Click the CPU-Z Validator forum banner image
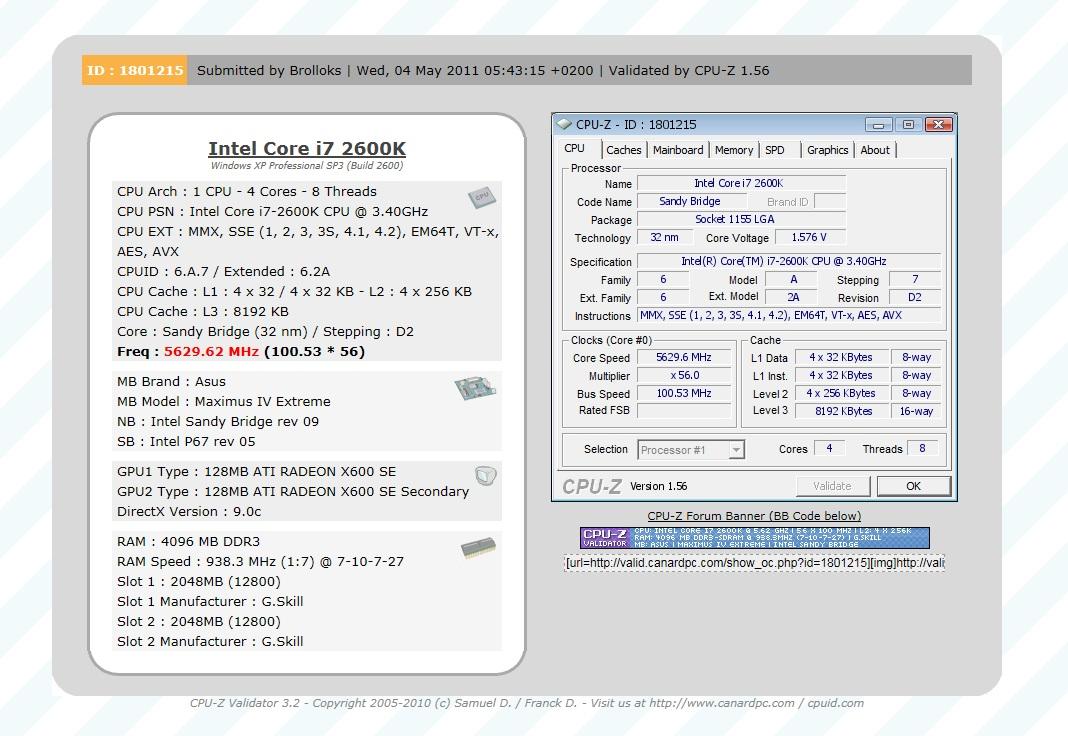1068x736 pixels. [755, 537]
